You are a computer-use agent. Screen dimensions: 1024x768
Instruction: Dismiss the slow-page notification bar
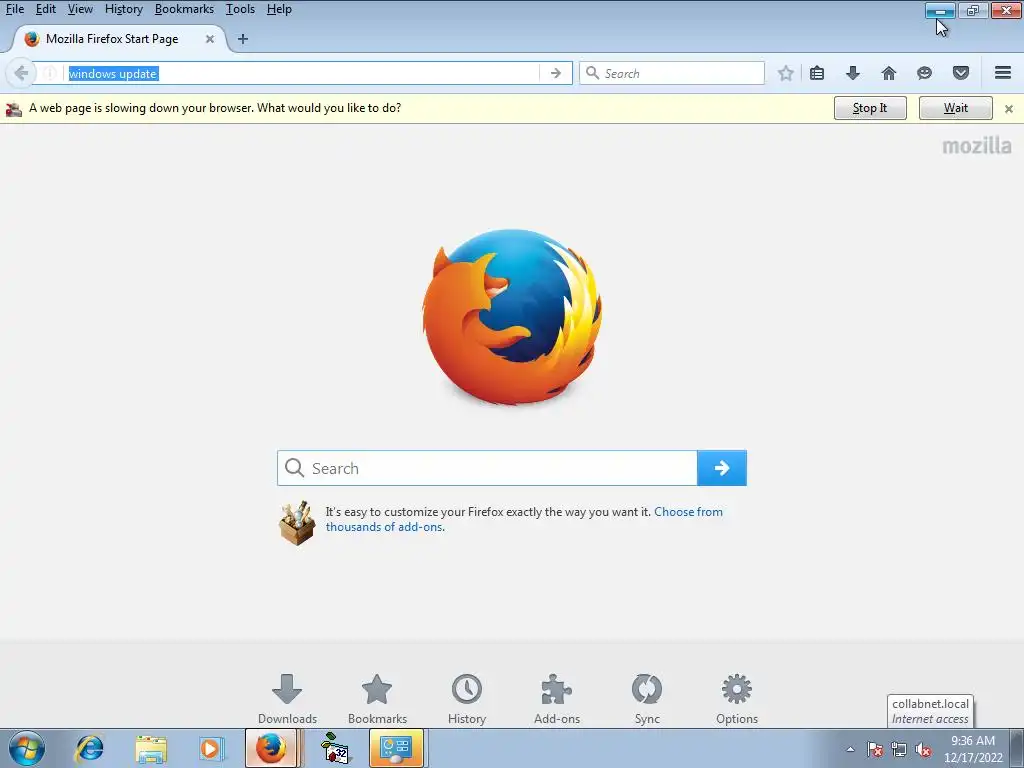click(x=1009, y=109)
